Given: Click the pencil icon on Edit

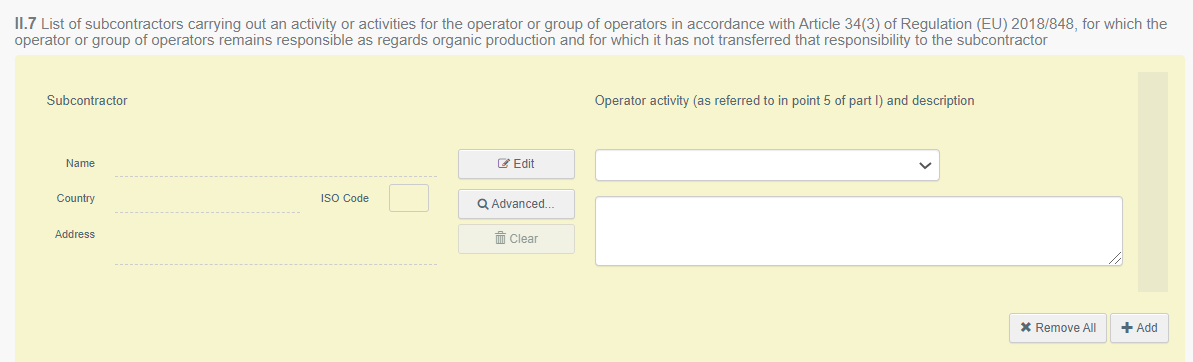Looking at the screenshot, I should tap(503, 164).
